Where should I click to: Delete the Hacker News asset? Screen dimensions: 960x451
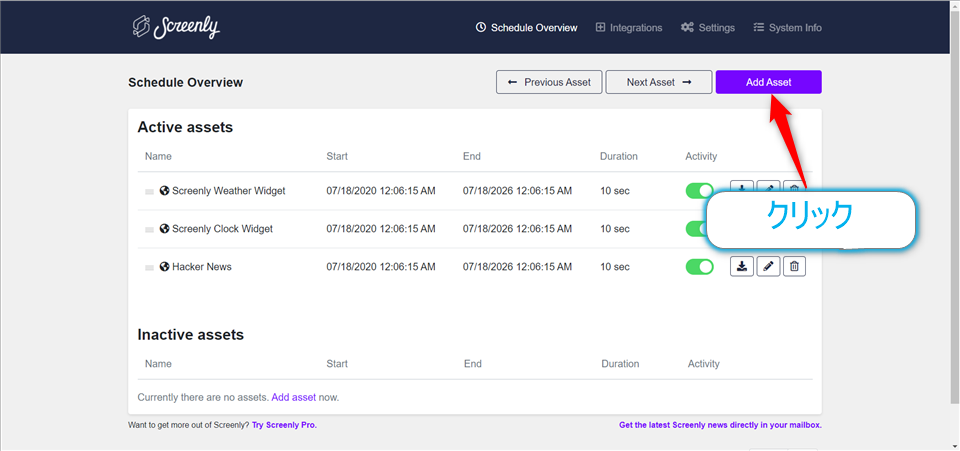pos(795,267)
